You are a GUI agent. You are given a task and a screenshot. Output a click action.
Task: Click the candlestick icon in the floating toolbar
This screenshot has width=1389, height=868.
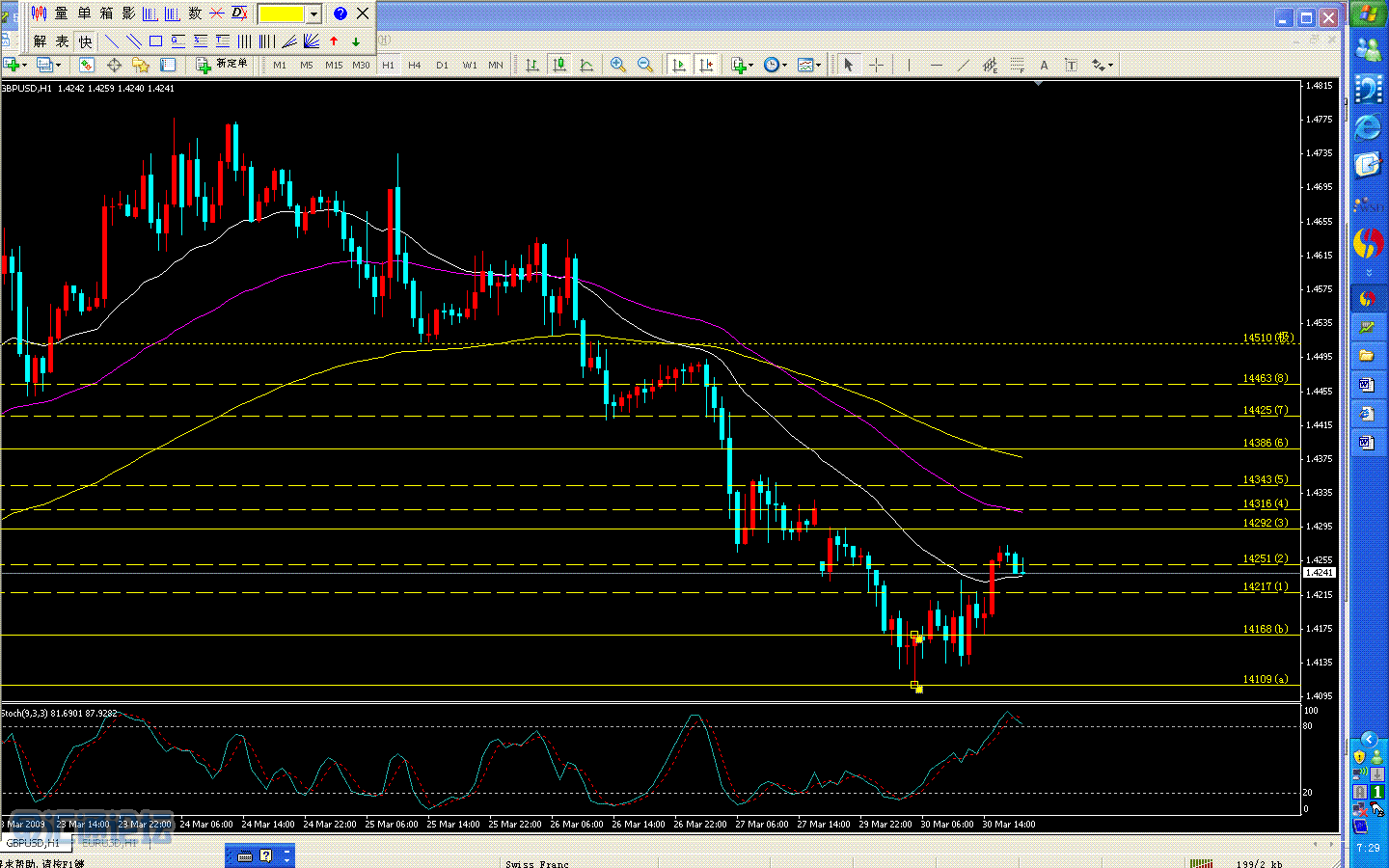click(x=39, y=14)
